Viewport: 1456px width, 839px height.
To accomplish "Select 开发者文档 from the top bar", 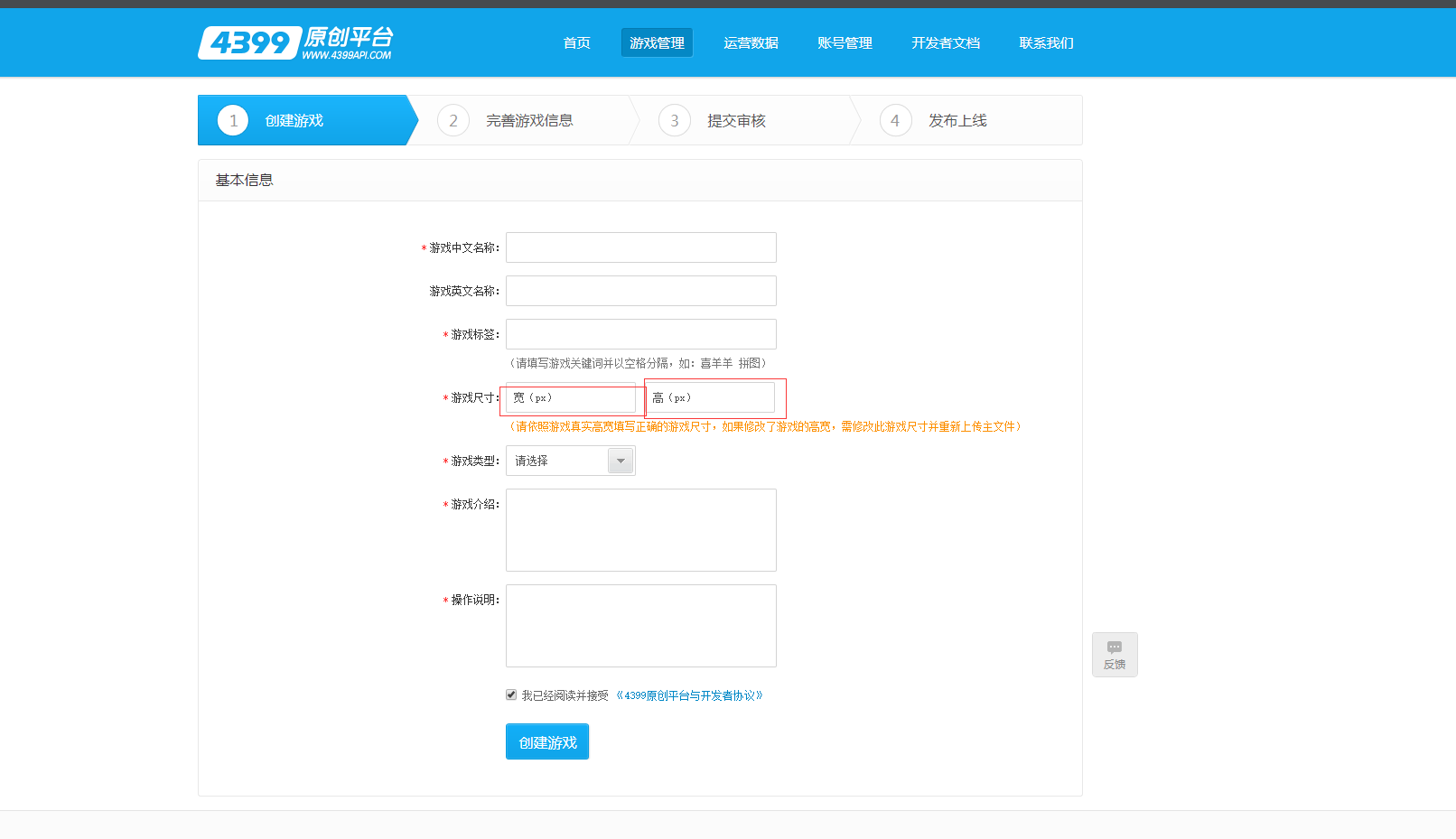I will pos(946,42).
